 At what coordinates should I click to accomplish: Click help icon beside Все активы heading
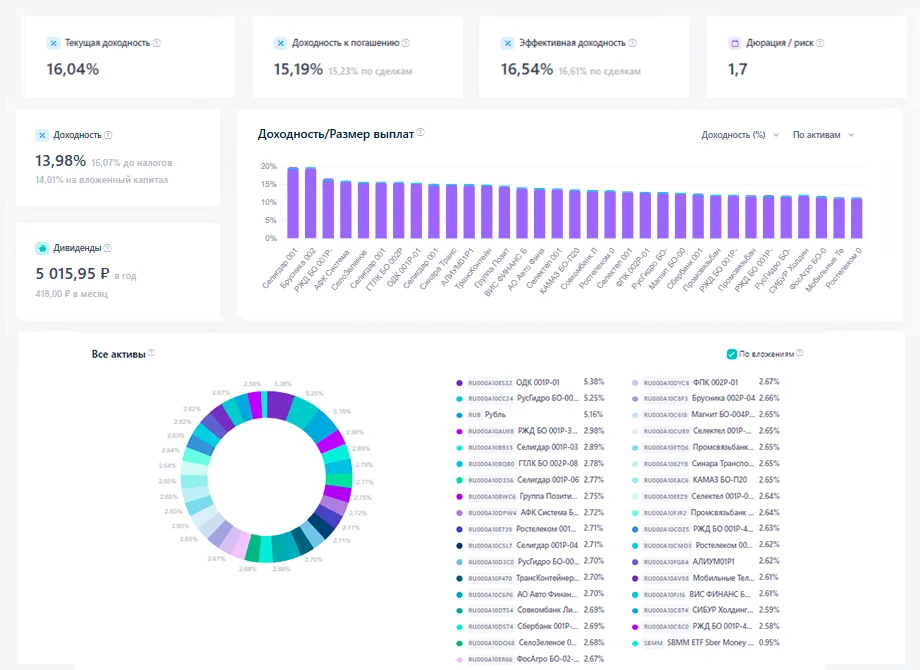151,353
